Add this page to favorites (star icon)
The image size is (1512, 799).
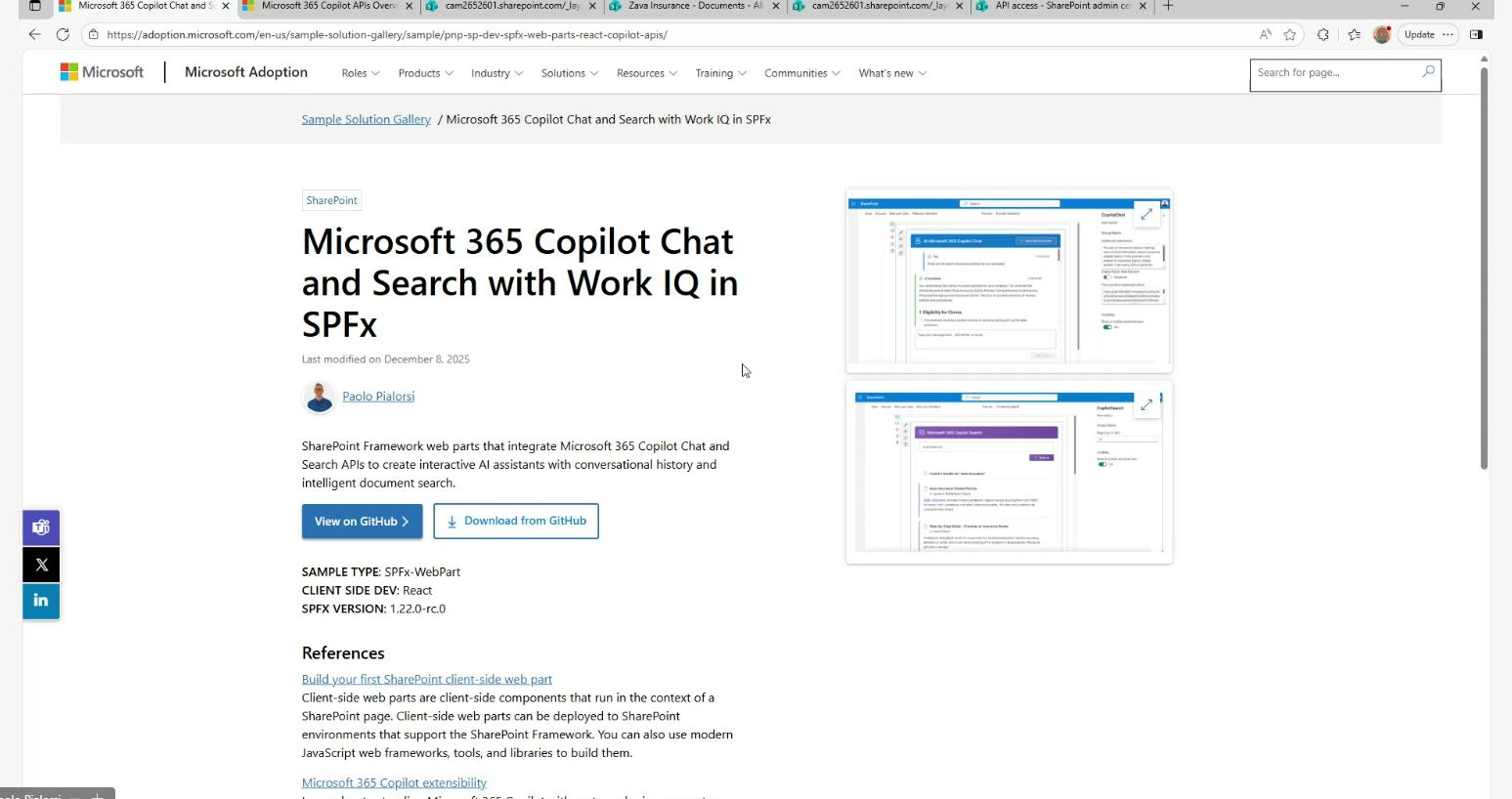click(1290, 34)
